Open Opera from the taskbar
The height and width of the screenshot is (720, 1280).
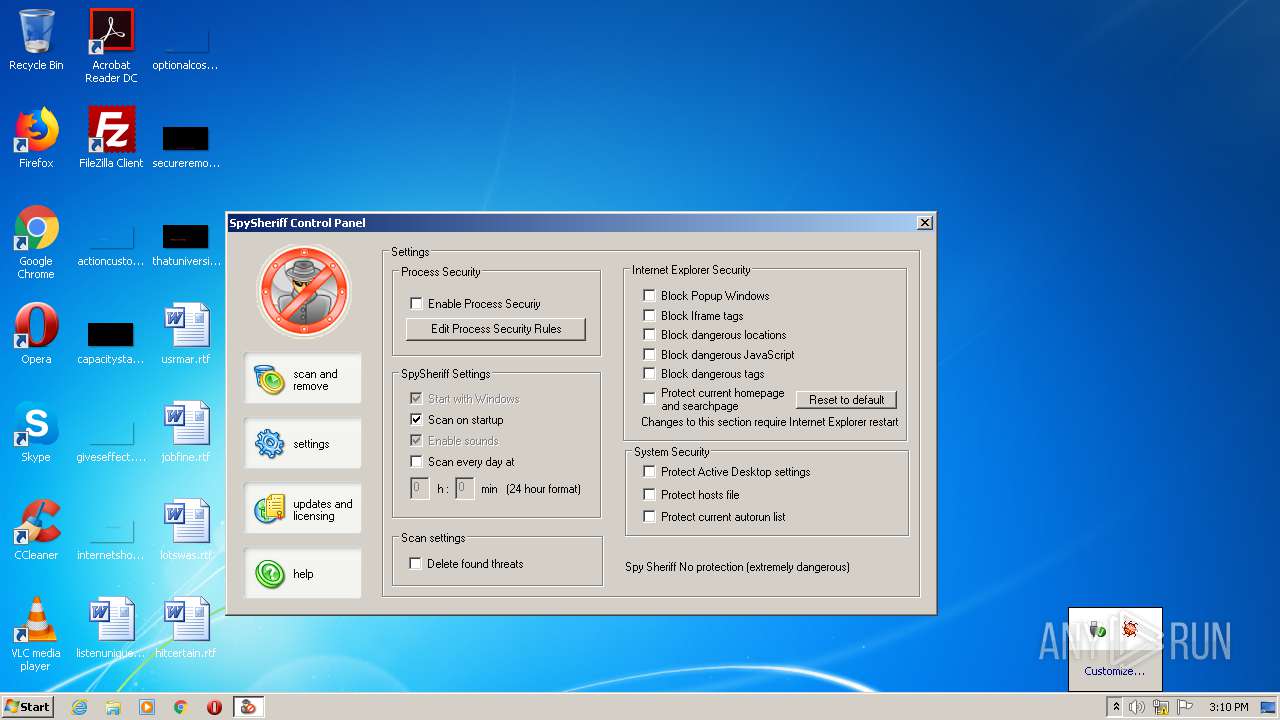(x=214, y=707)
